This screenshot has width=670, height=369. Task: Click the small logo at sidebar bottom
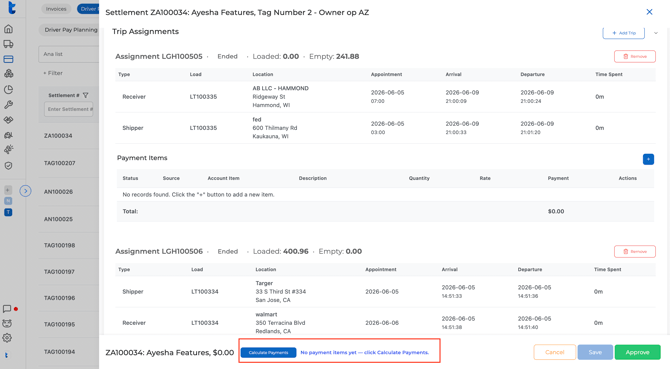click(6, 355)
